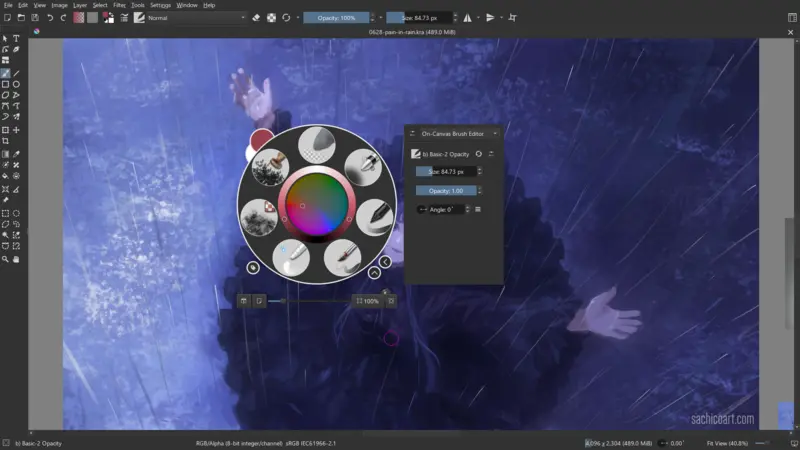Click Fit View zoom label in status bar

727,443
